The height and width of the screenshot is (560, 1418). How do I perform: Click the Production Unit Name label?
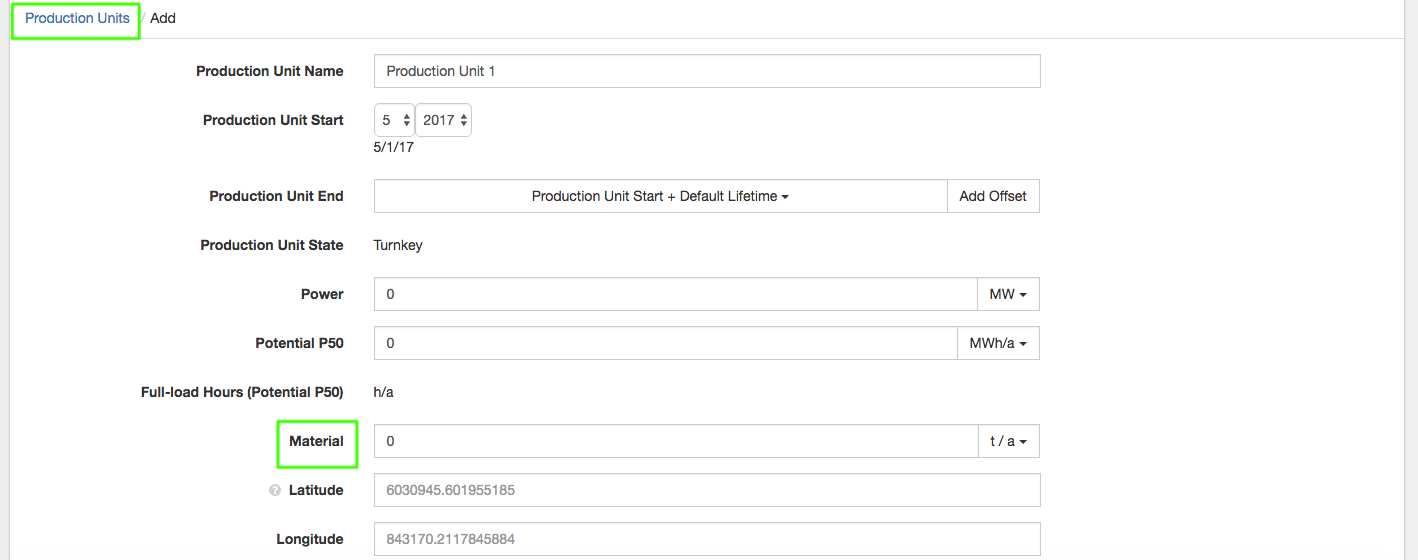[269, 71]
